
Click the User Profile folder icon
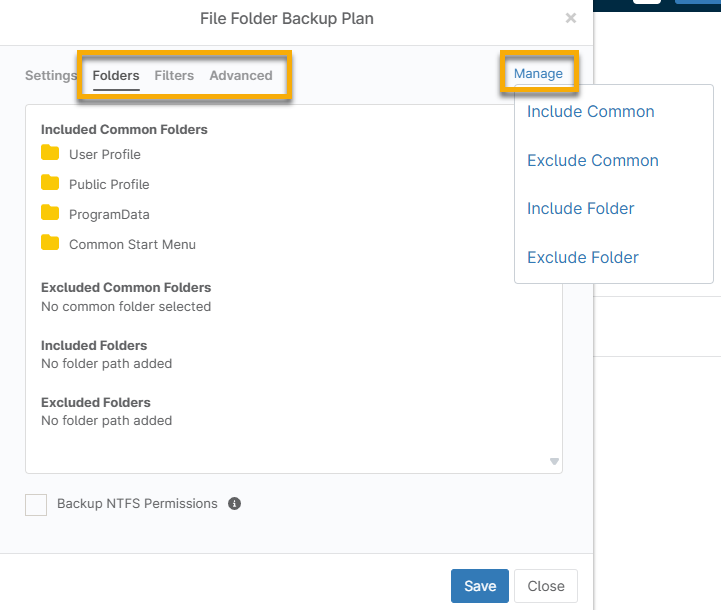click(50, 153)
